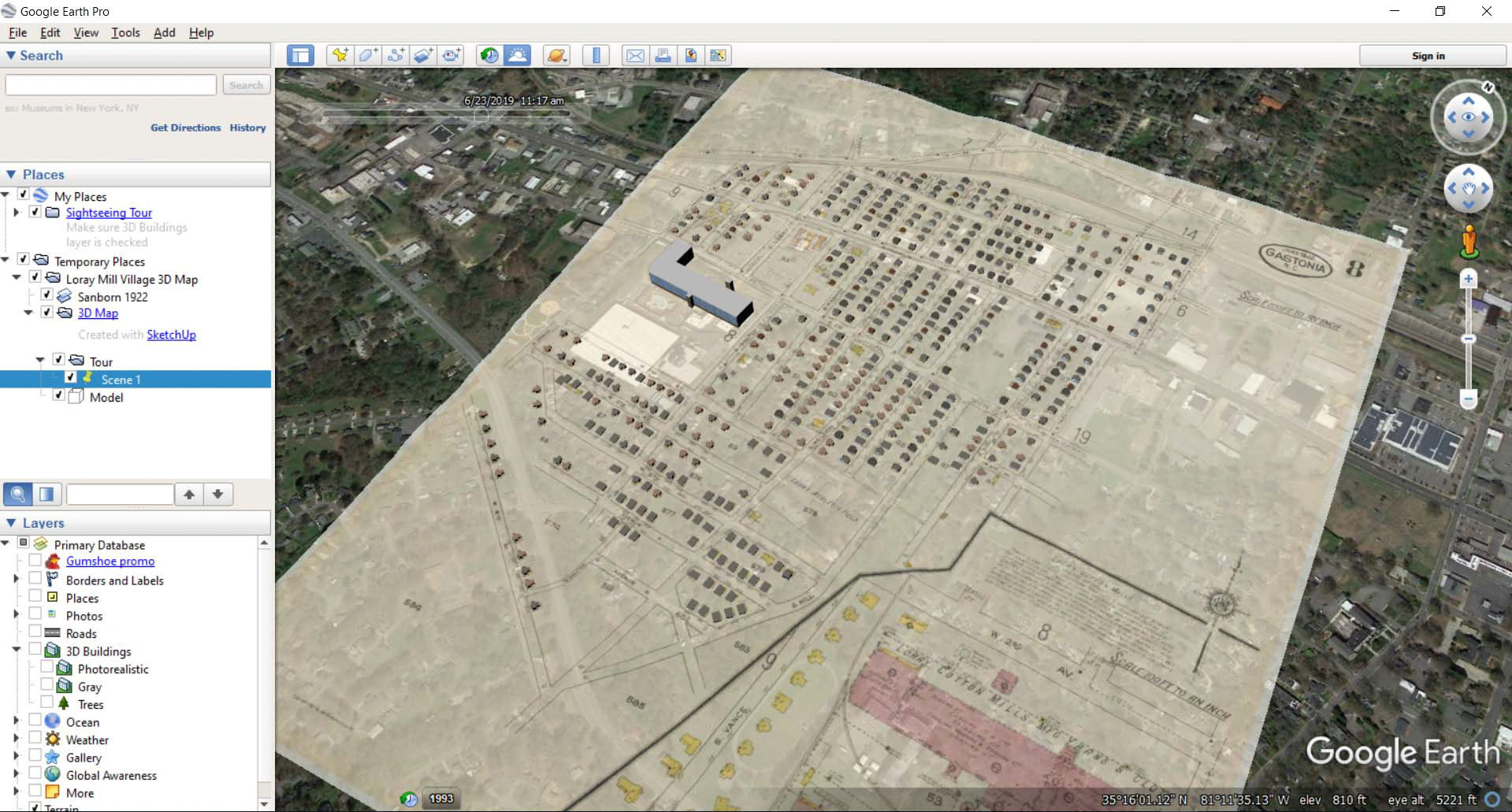Switch between Earth and planets icon
The width and height of the screenshot is (1512, 812).
click(556, 55)
